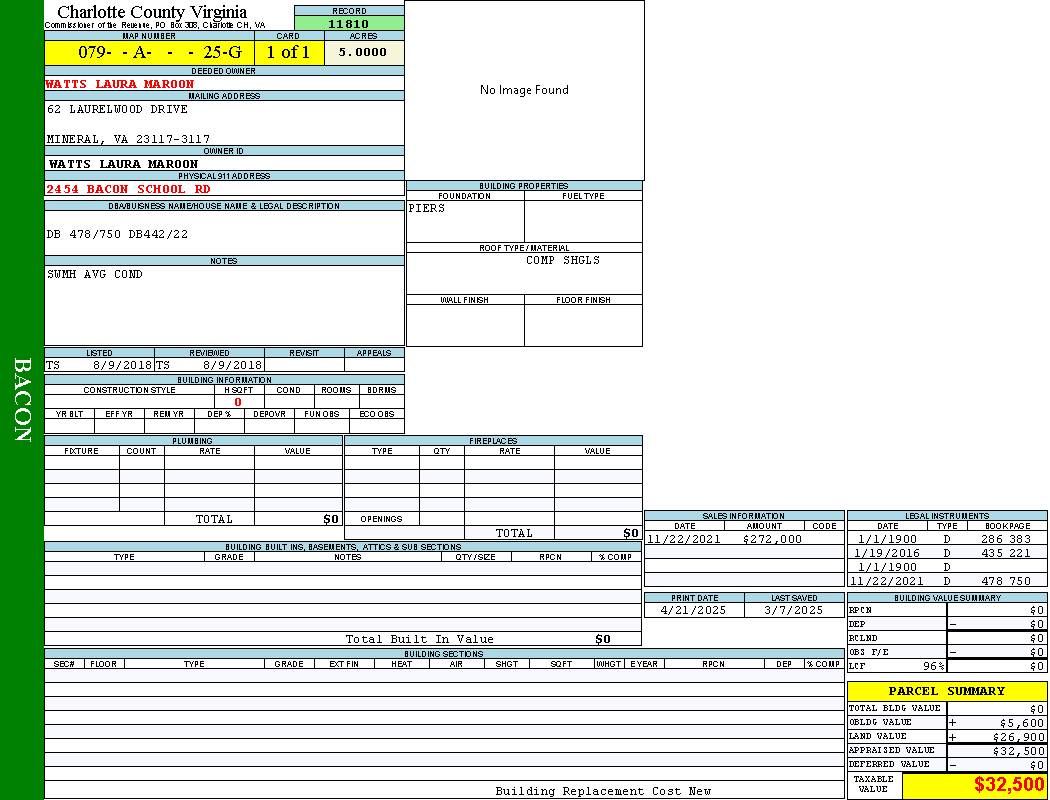Select the map number 079-A-25-G field

tap(149, 53)
